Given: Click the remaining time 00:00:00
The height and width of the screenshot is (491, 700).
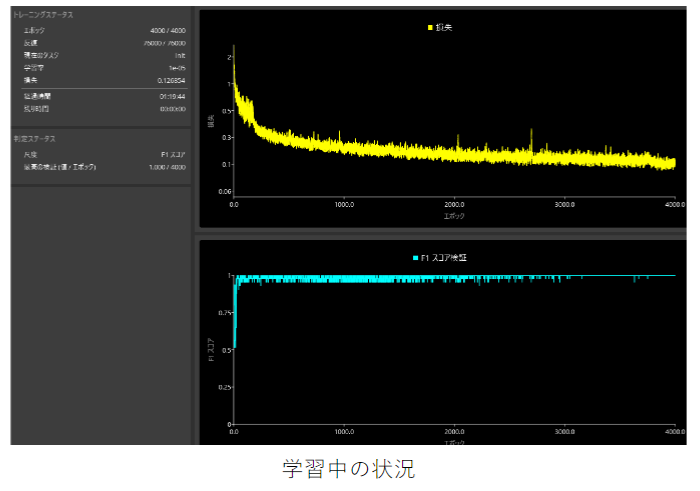Looking at the screenshot, I should click(172, 108).
